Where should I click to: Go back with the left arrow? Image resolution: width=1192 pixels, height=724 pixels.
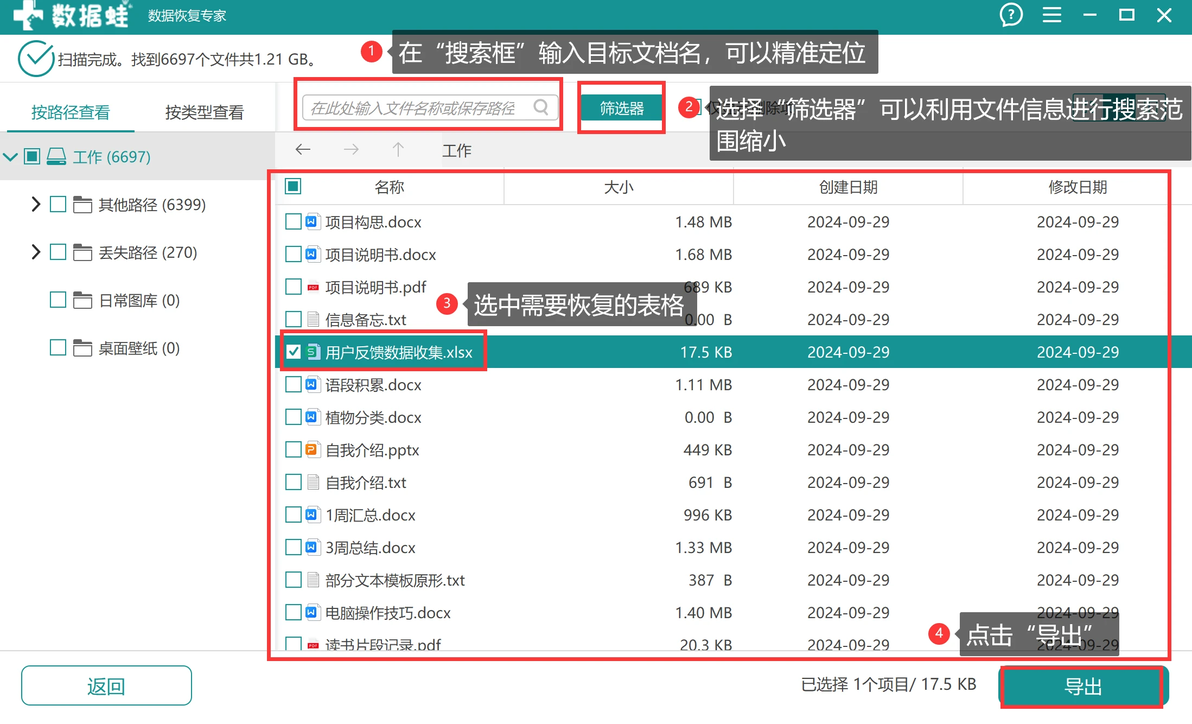[303, 150]
